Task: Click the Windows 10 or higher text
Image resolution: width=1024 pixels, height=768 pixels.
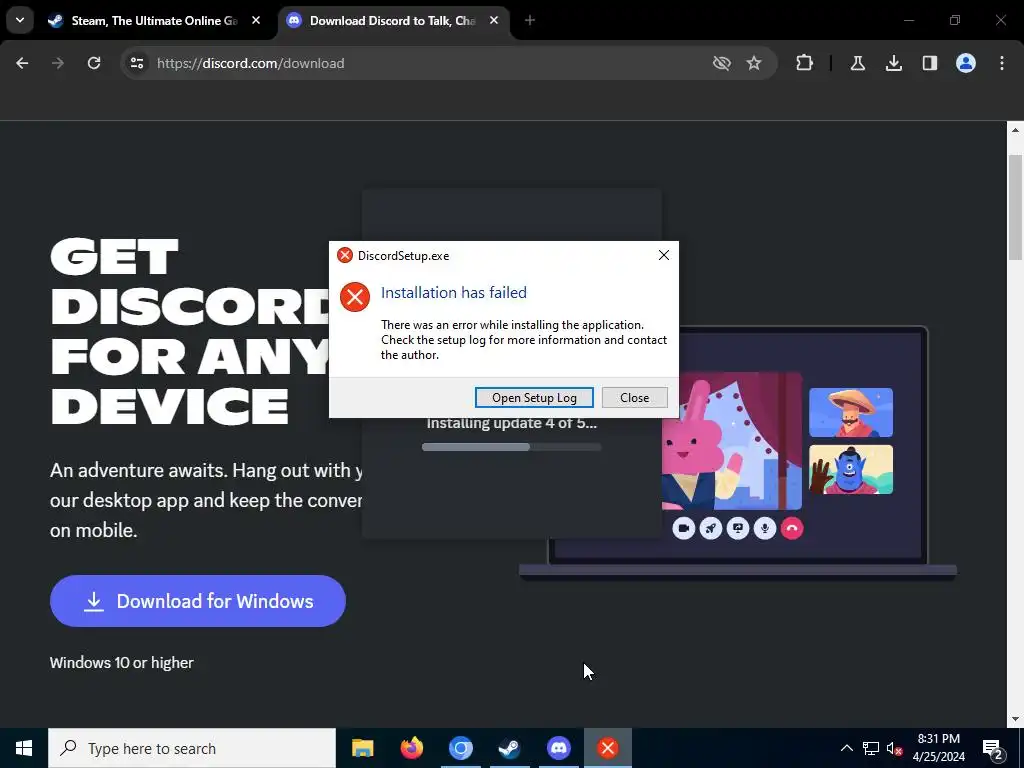Action: tap(122, 662)
